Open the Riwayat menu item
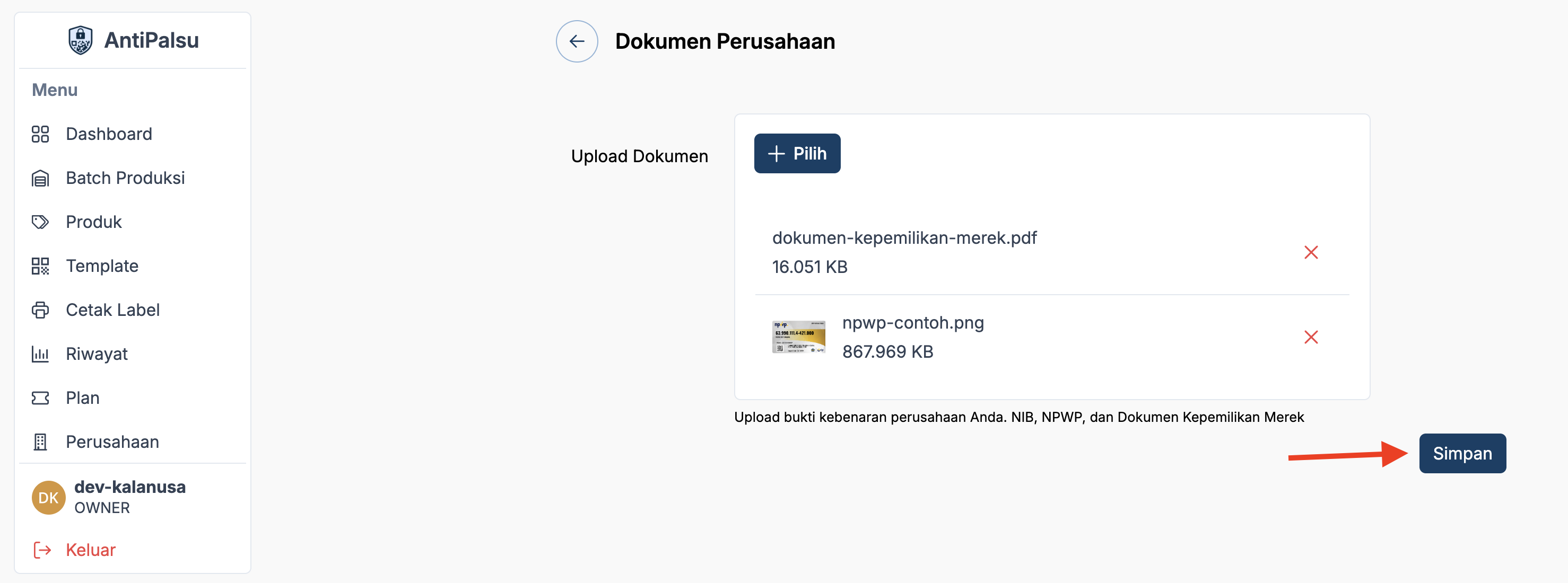 97,354
